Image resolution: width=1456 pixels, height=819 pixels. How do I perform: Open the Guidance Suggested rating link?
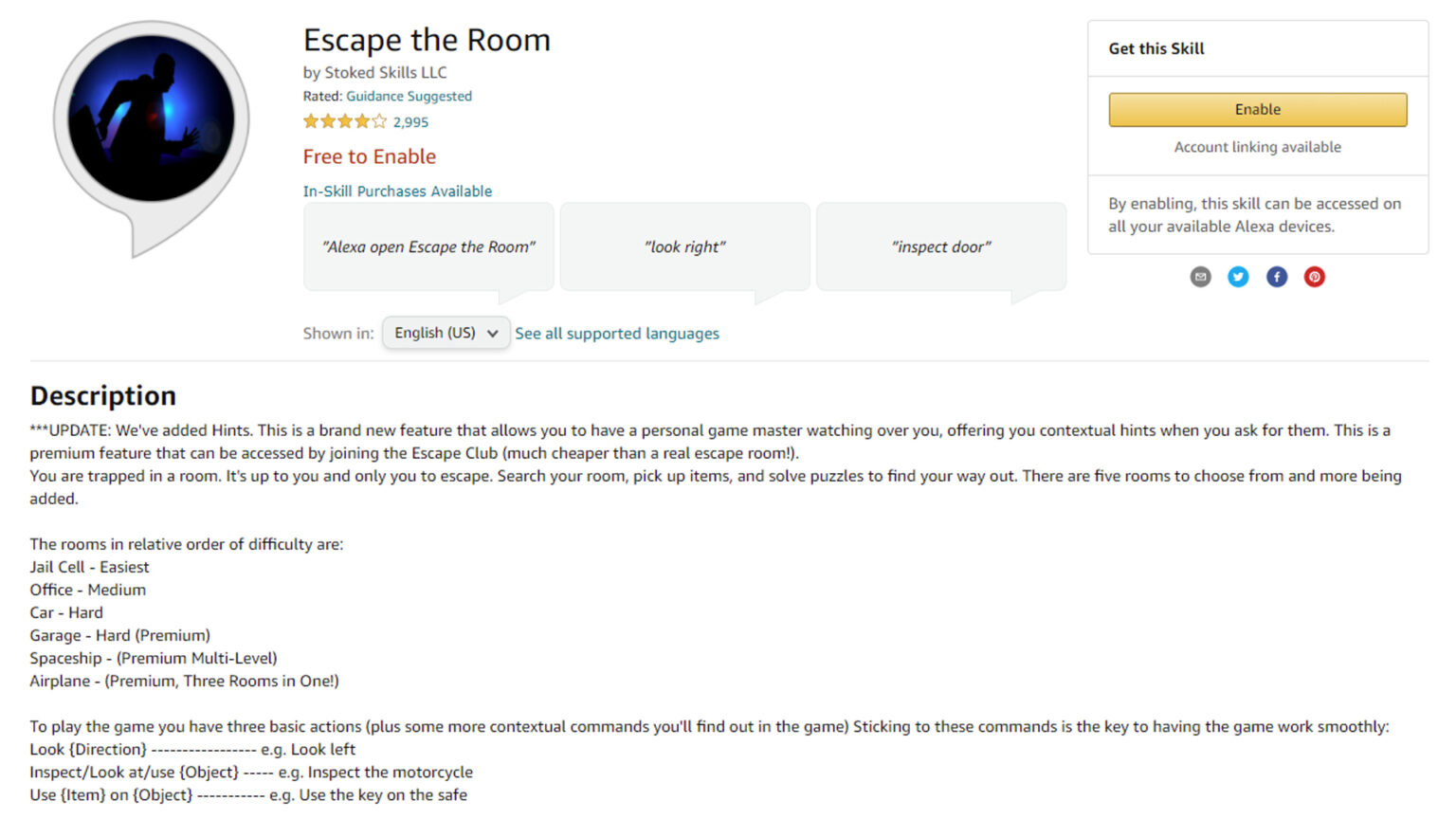tap(409, 96)
